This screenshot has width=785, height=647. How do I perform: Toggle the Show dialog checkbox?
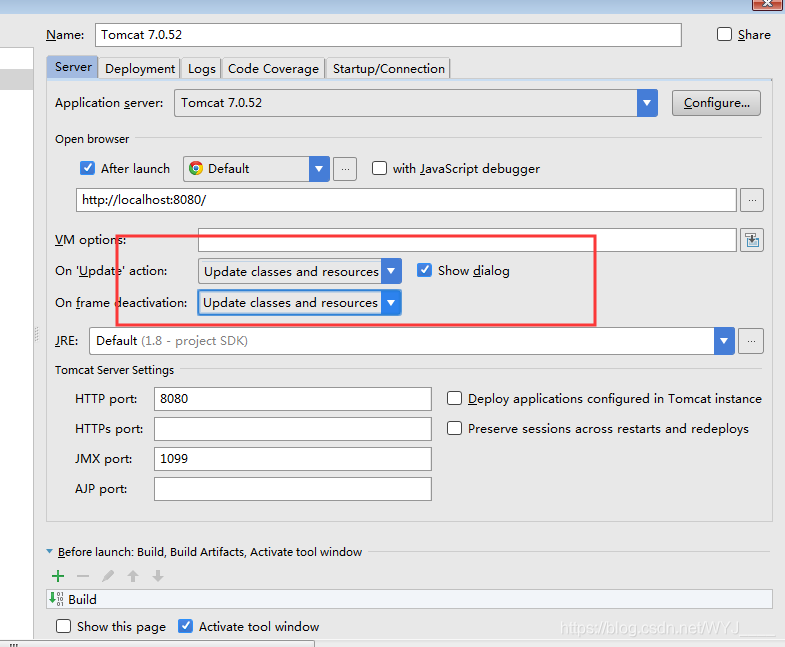click(424, 270)
